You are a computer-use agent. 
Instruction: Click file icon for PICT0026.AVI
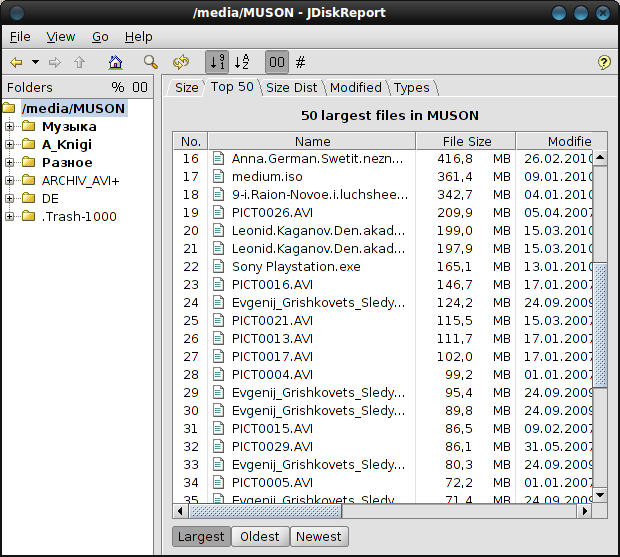click(x=218, y=212)
